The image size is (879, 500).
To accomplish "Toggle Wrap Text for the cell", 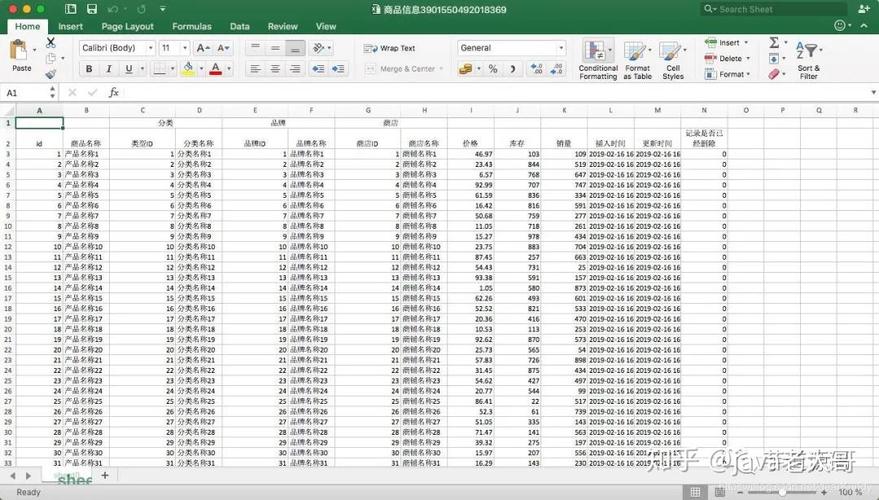I will click(389, 48).
